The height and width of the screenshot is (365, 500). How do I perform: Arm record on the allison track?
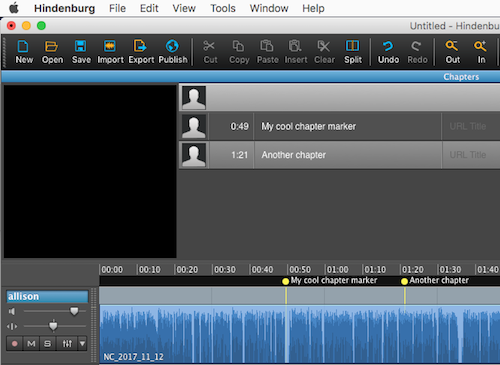[x=14, y=343]
